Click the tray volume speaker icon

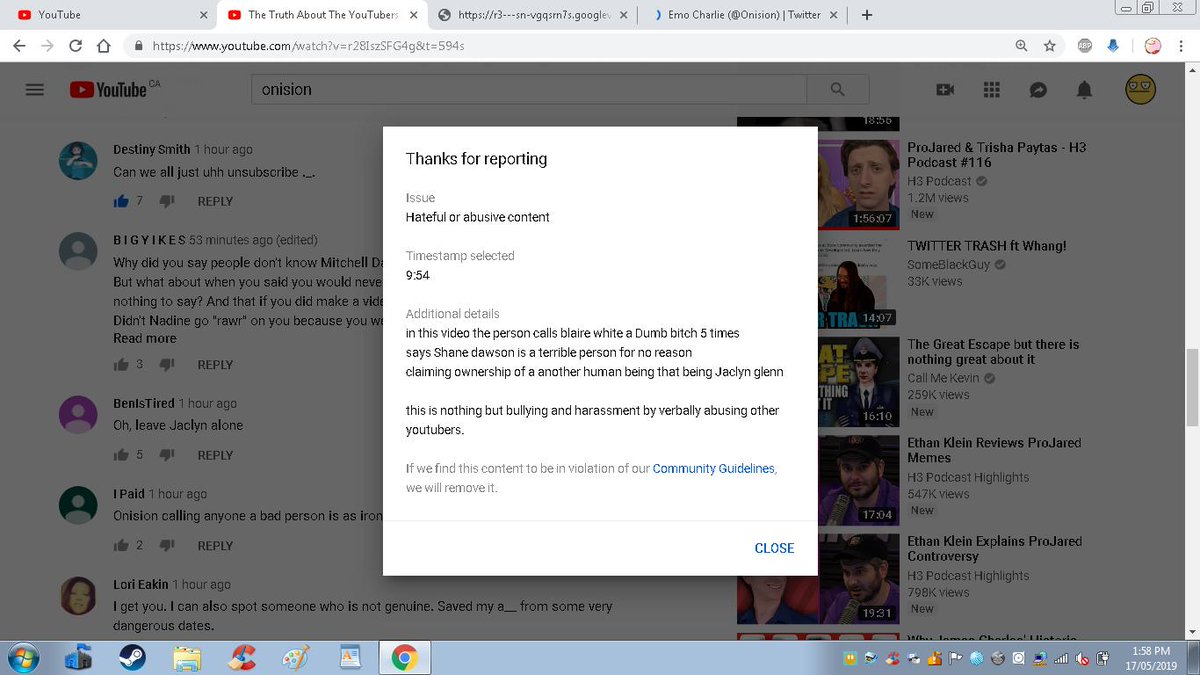(1082, 658)
